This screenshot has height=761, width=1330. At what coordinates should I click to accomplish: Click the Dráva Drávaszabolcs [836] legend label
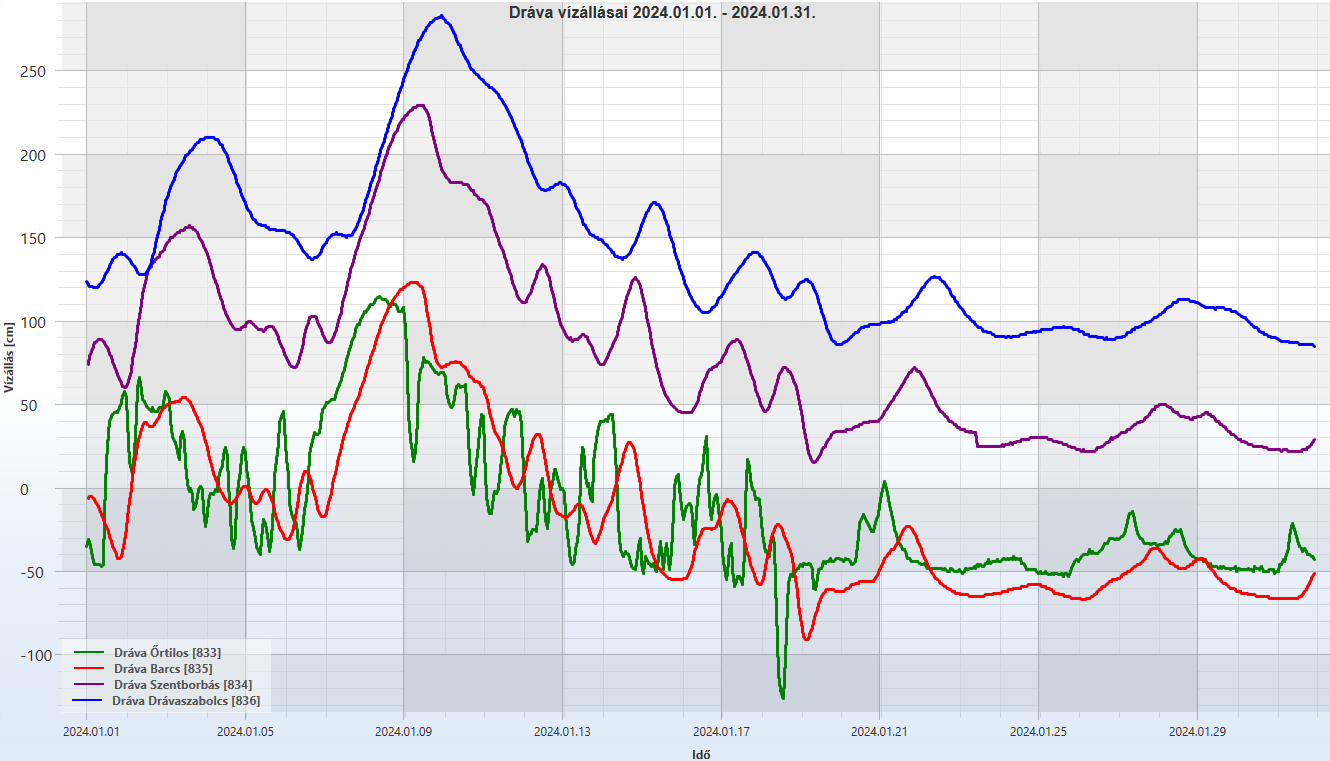pyautogui.click(x=186, y=701)
